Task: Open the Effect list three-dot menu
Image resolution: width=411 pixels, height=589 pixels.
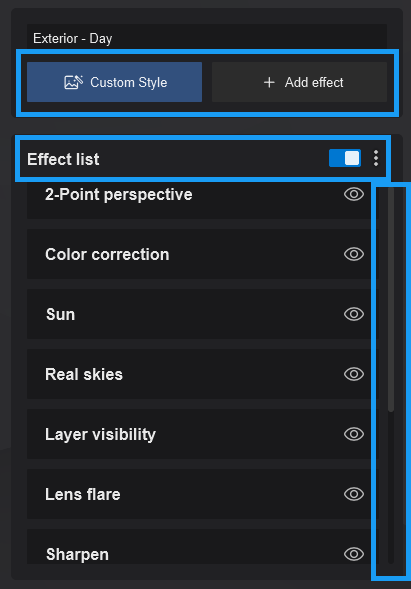Action: coord(376,158)
